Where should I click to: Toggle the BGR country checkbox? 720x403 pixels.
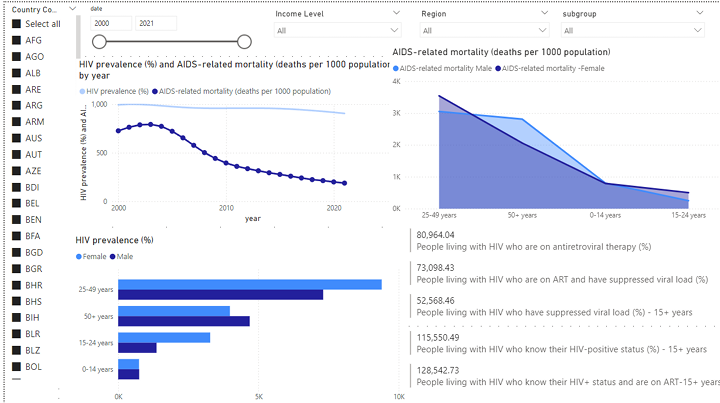17,269
